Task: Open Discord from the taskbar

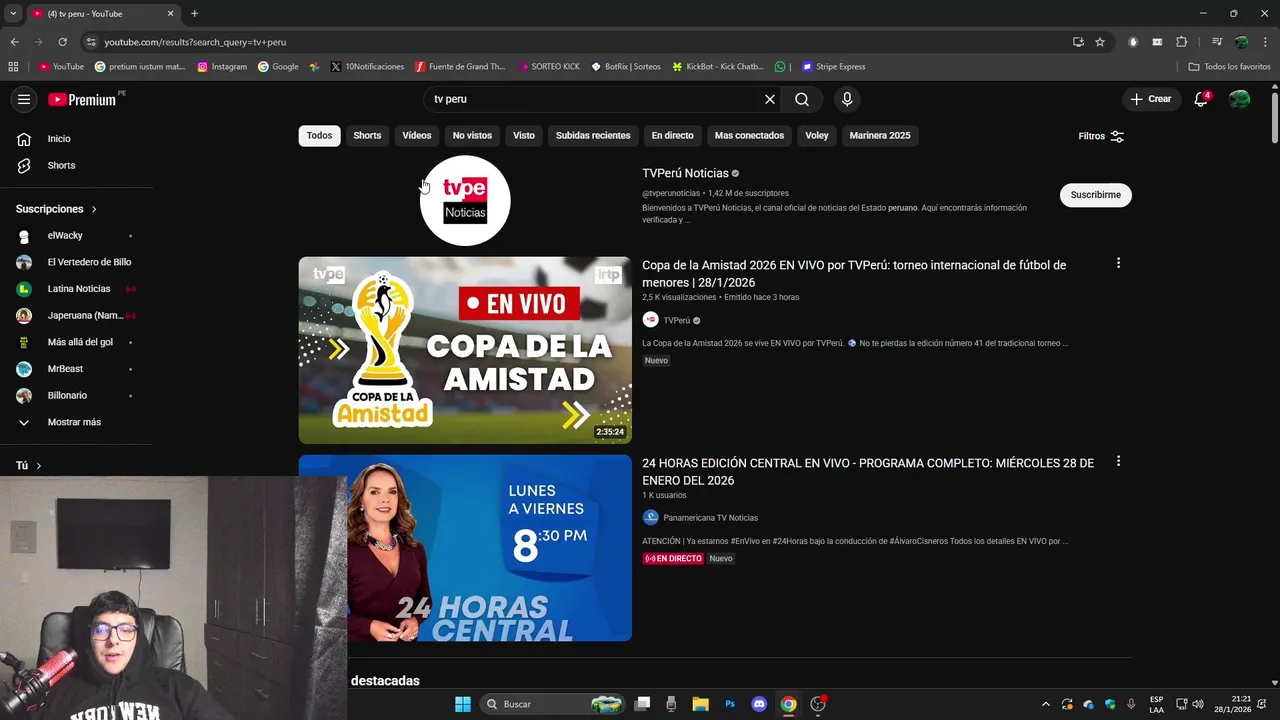Action: coord(759,704)
